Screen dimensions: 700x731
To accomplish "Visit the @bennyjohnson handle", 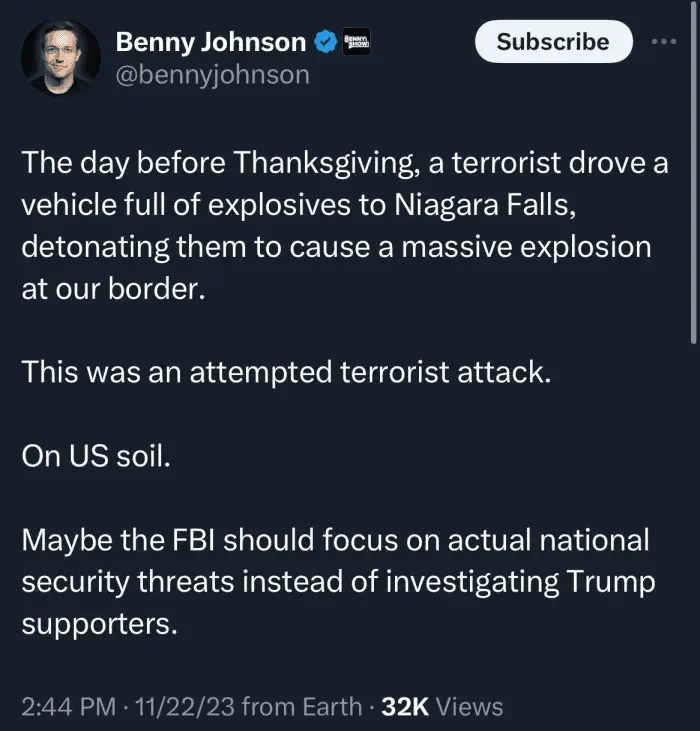I will coord(213,74).
